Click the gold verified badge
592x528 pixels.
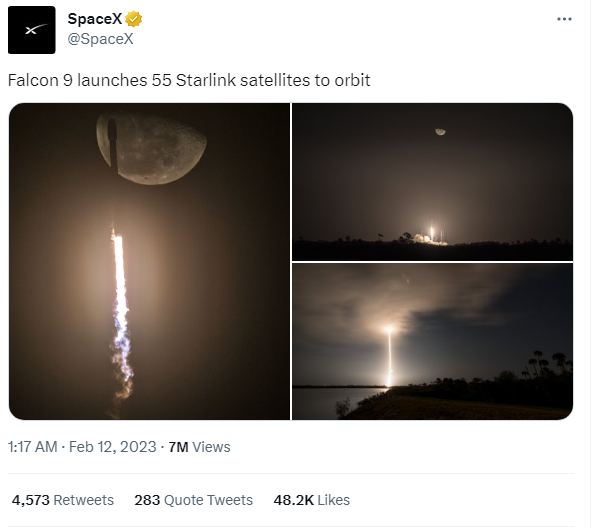point(133,19)
